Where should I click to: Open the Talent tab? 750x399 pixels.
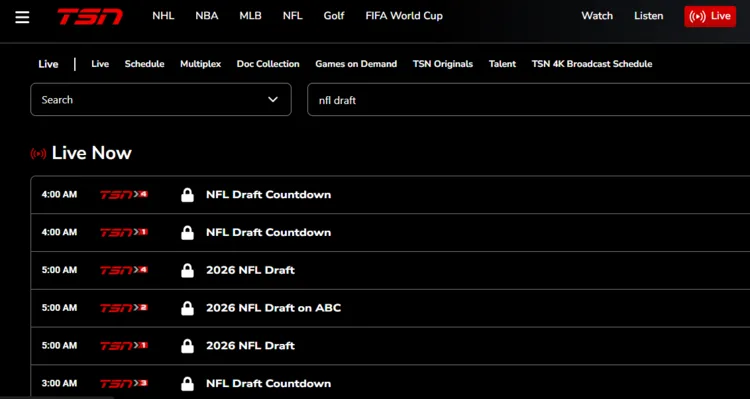click(502, 64)
